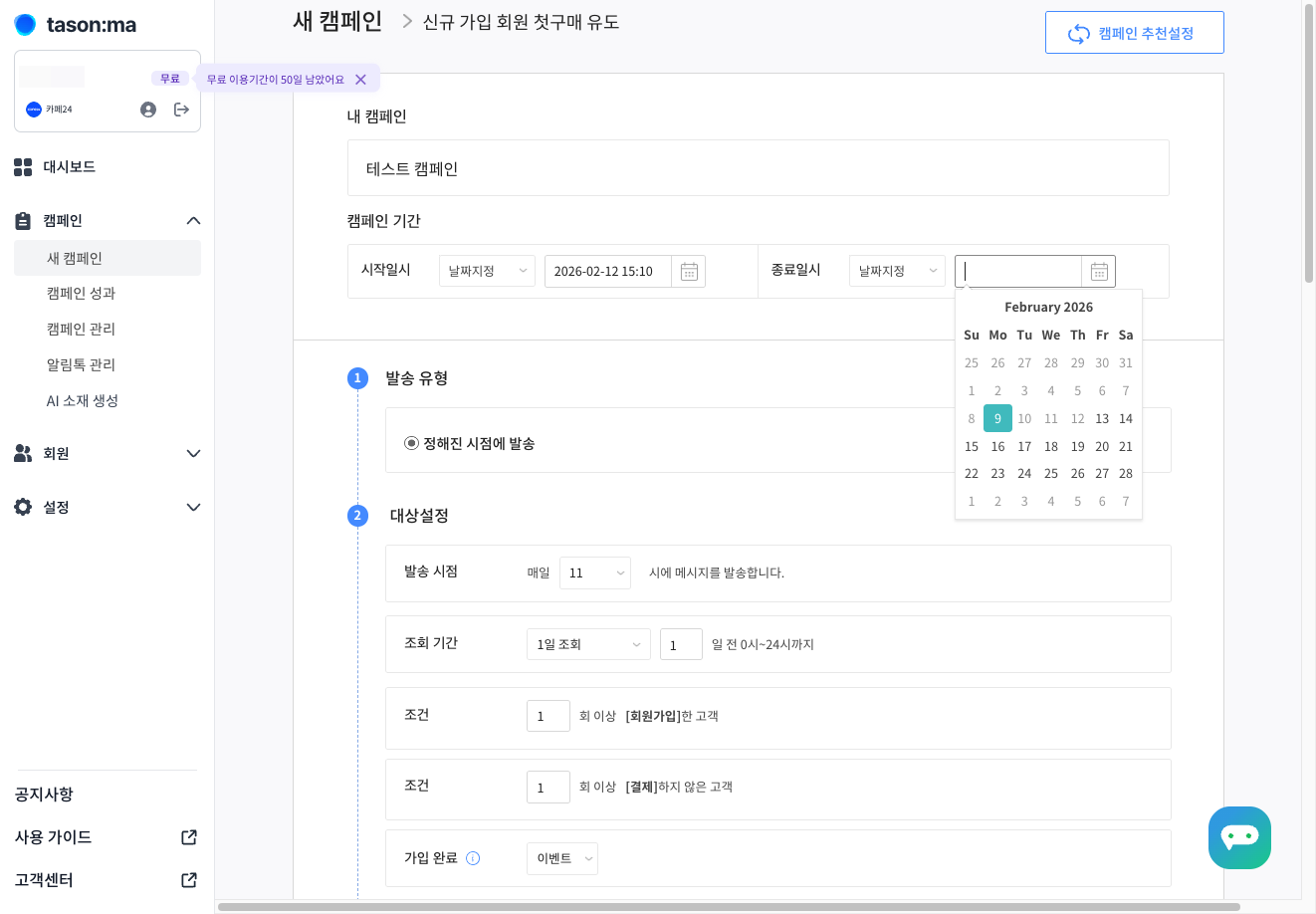
Task: Open 캠페인 관리 menu item
Action: (81, 330)
